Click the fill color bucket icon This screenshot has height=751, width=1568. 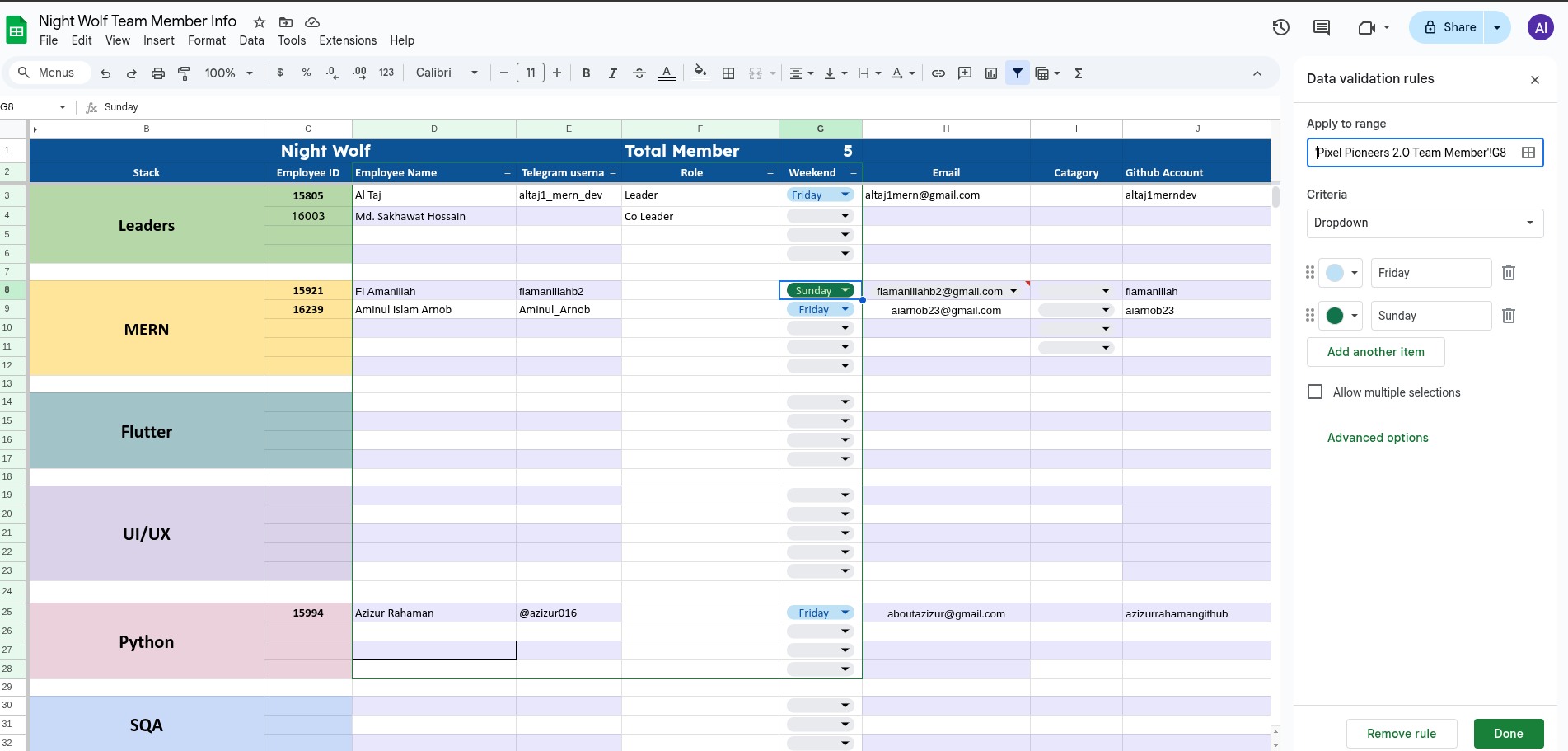pyautogui.click(x=700, y=72)
